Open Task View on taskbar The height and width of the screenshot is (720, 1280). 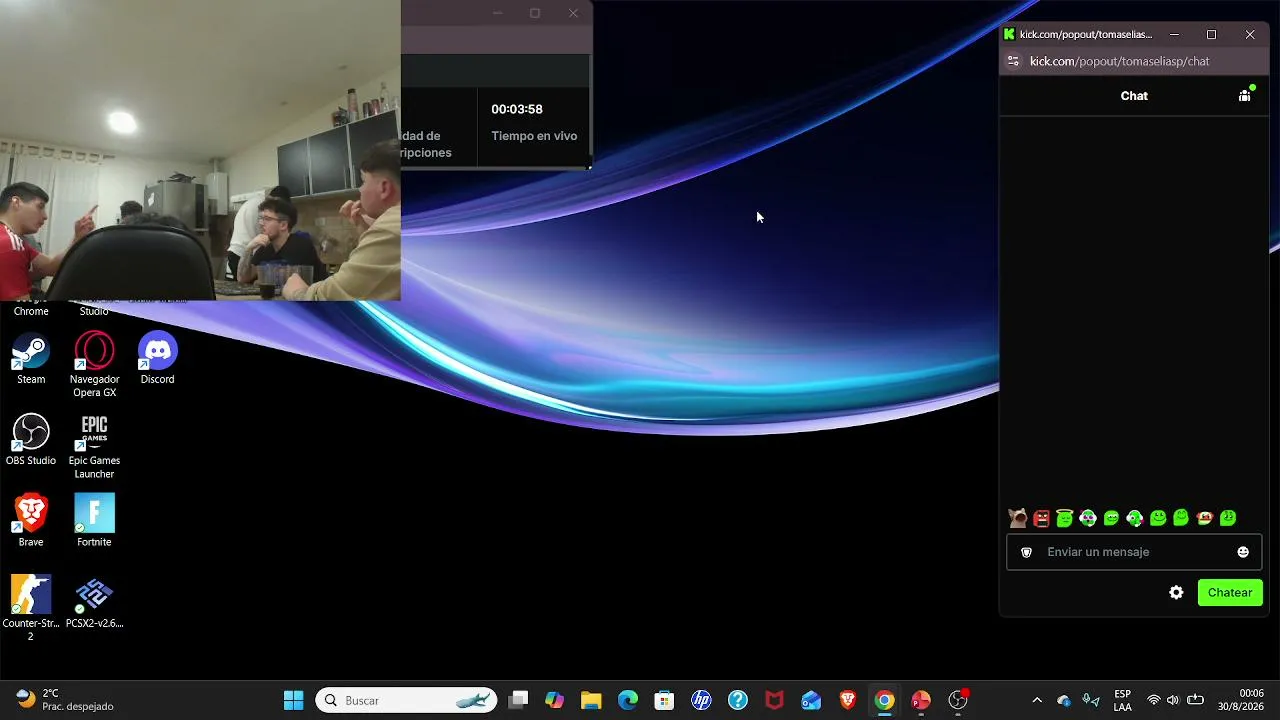tap(518, 700)
